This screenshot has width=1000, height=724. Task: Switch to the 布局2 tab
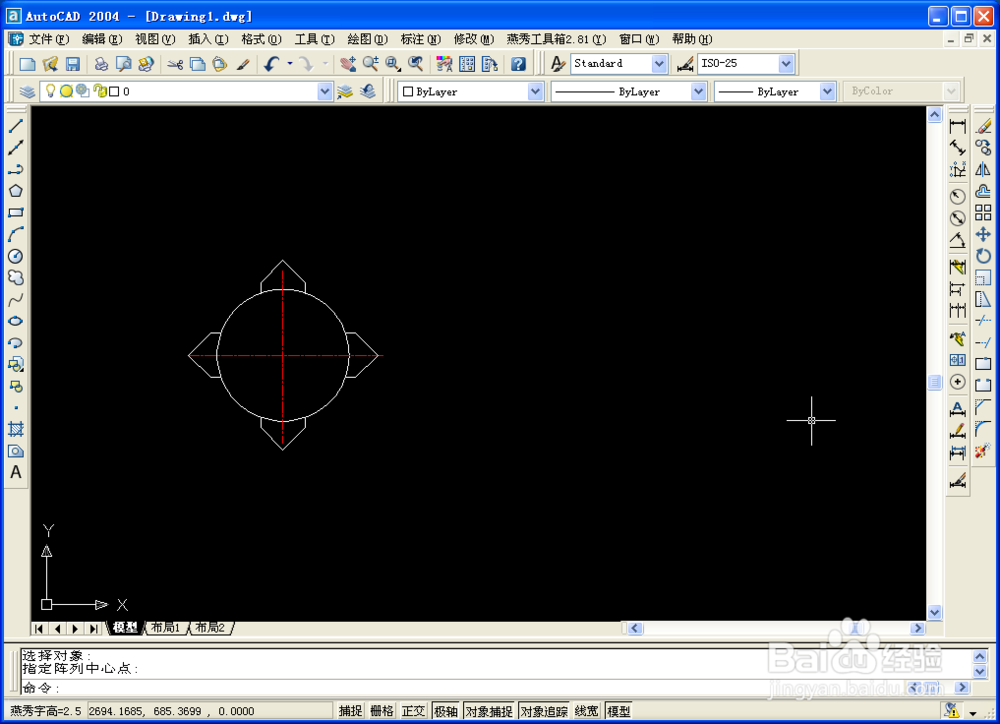click(x=210, y=628)
